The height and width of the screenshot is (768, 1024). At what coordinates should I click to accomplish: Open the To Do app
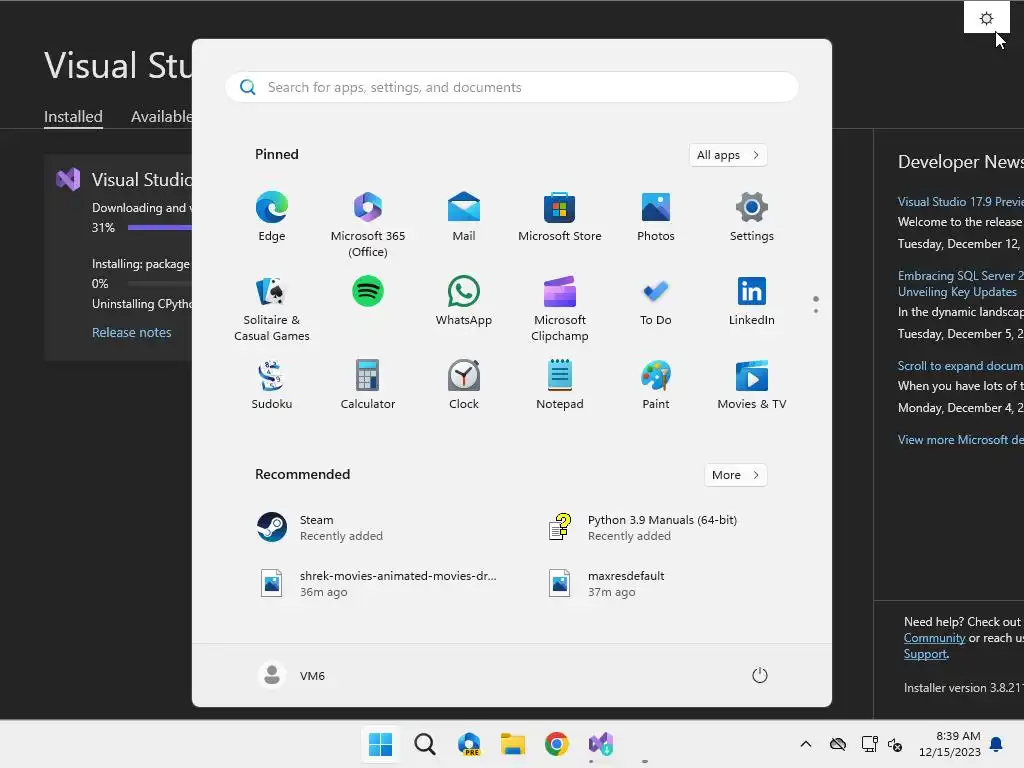(656, 301)
